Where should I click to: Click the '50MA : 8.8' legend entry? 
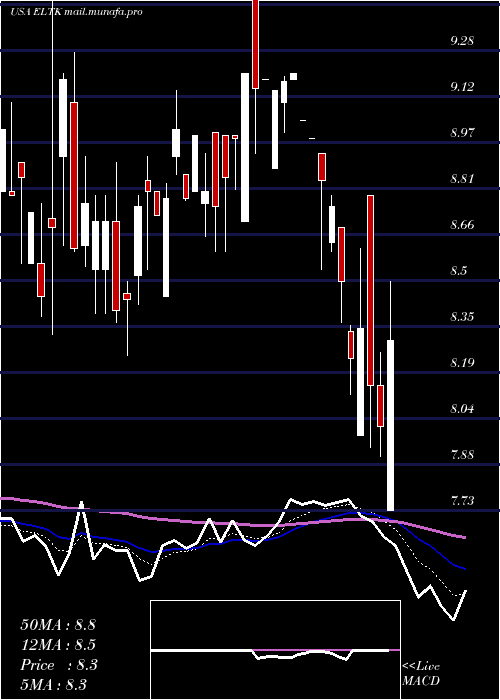pyautogui.click(x=58, y=625)
